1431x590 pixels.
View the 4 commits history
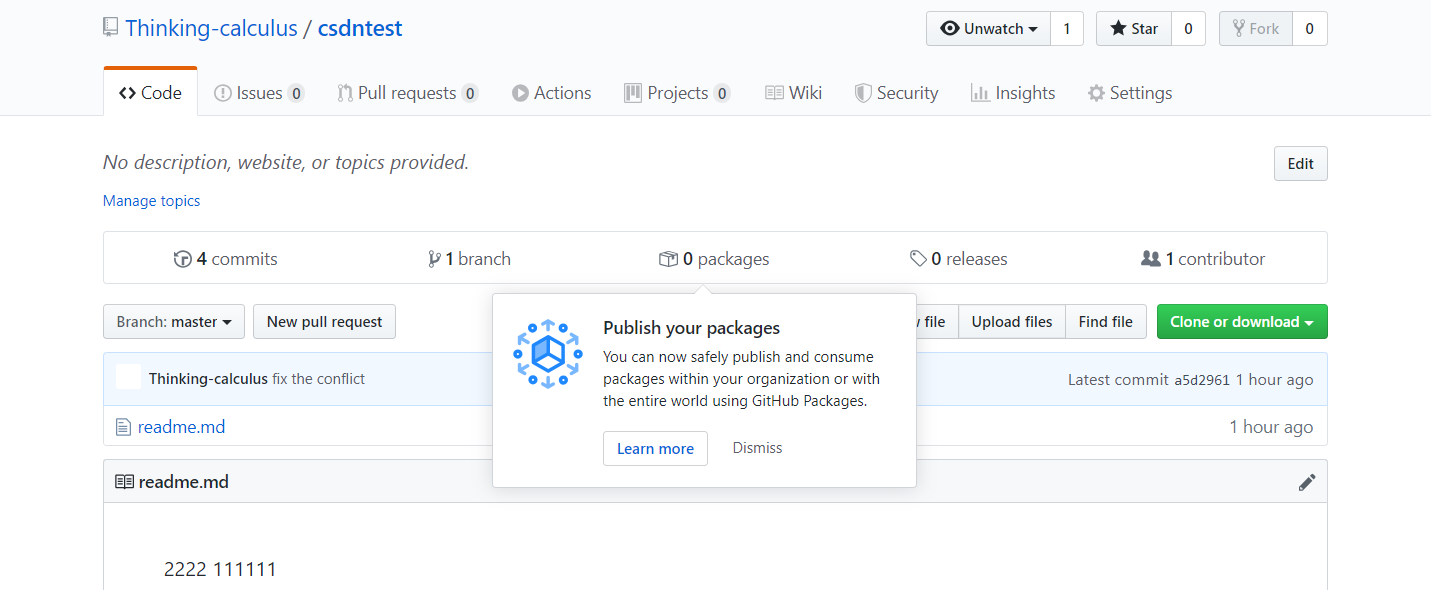click(x=226, y=259)
